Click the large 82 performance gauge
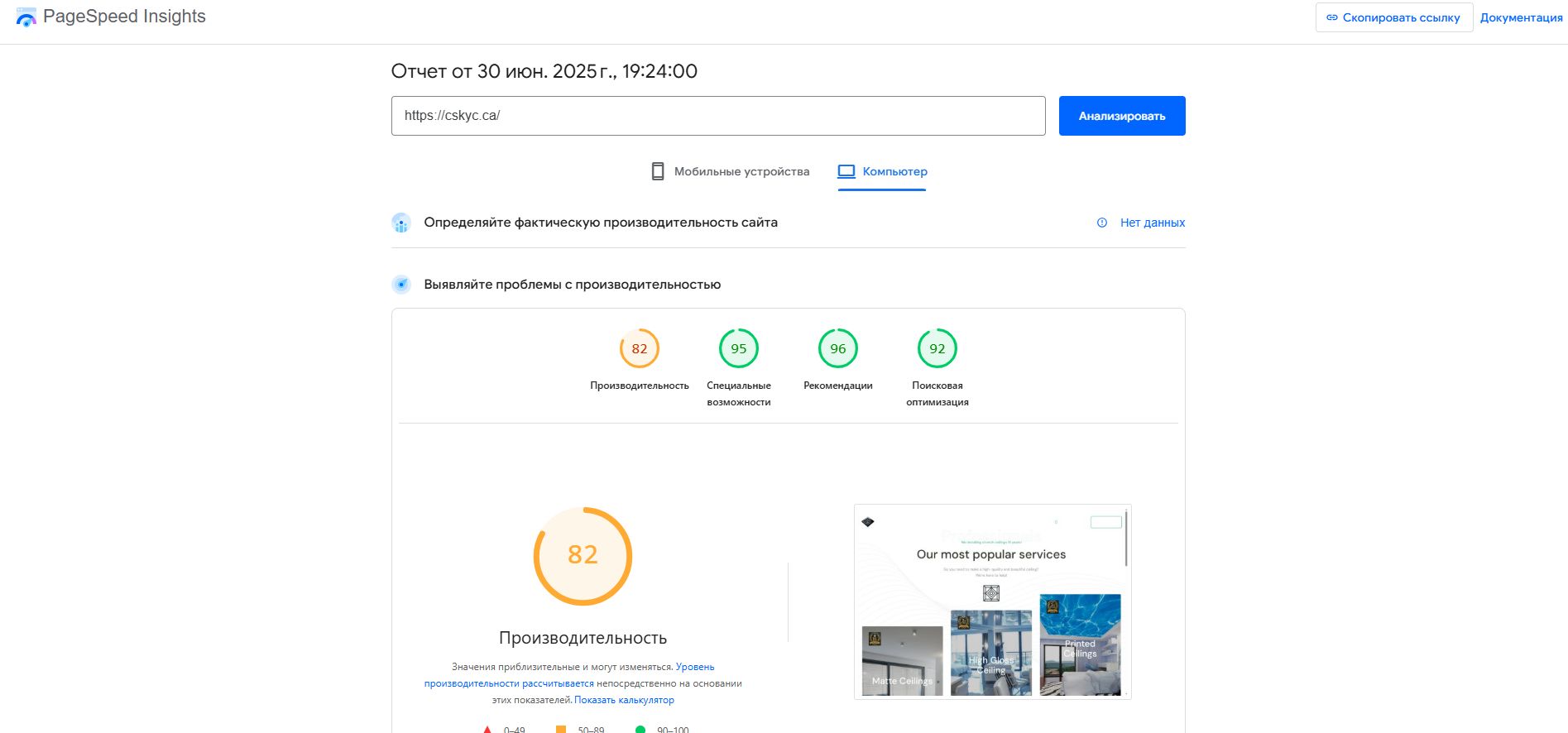This screenshot has width=1568, height=733. click(583, 556)
